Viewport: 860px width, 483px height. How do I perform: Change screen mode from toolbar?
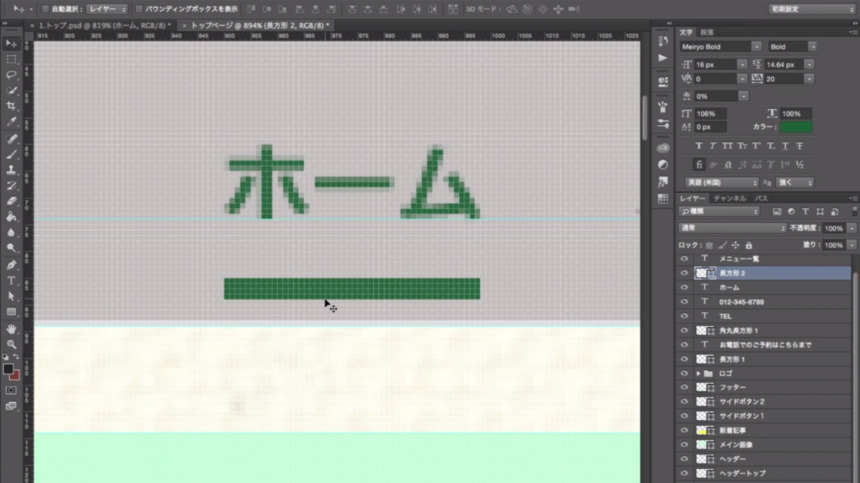point(11,406)
